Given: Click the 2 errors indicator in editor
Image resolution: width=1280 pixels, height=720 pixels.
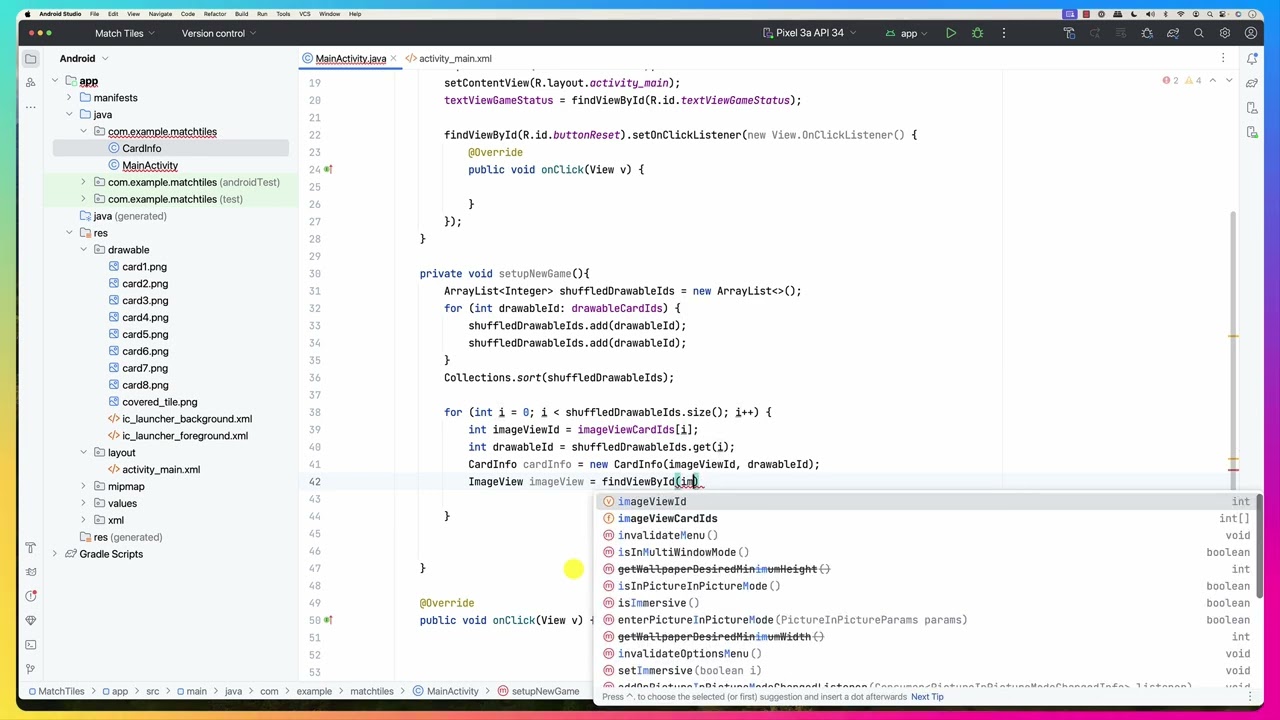Looking at the screenshot, I should pyautogui.click(x=1170, y=80).
